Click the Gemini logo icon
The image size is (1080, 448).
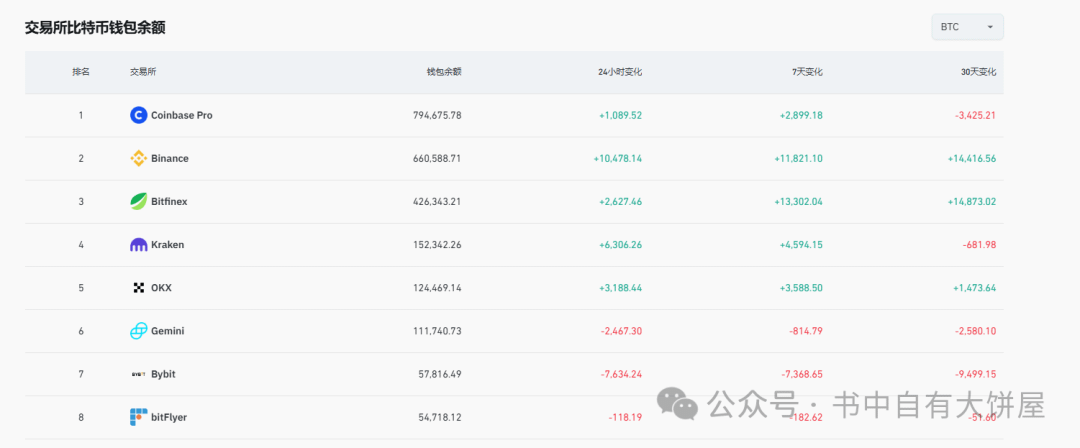[x=138, y=331]
